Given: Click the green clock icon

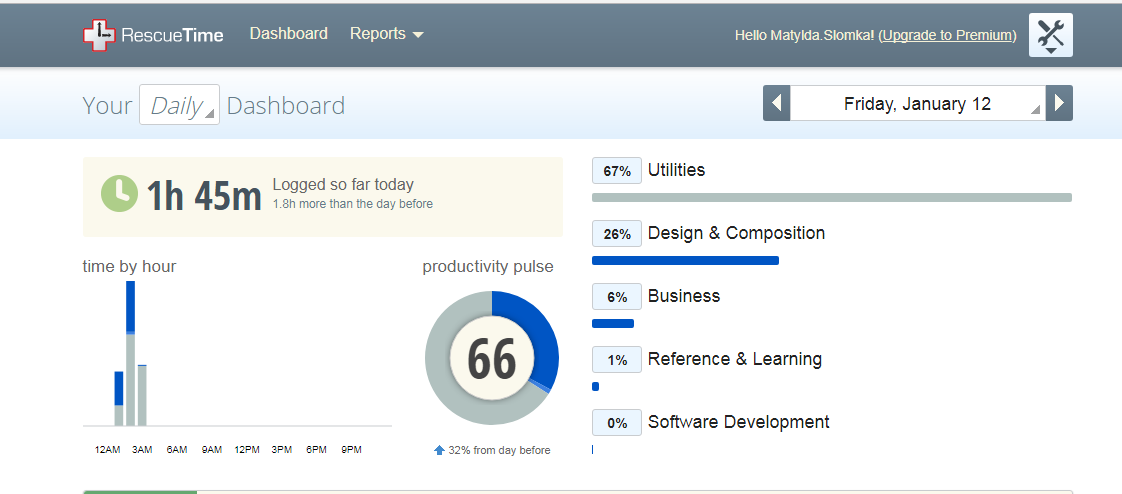Looking at the screenshot, I should [x=119, y=194].
